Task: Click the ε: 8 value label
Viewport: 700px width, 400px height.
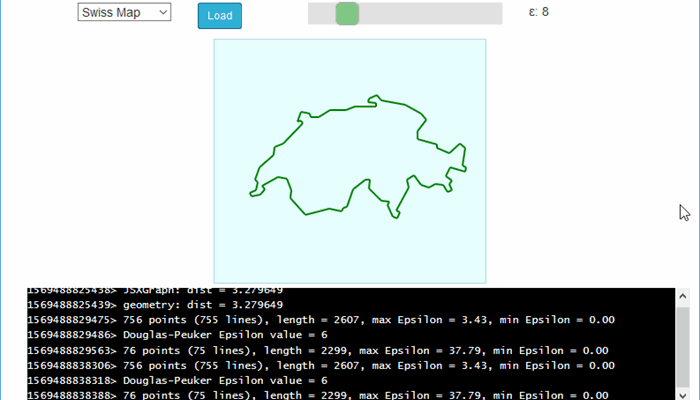Action: coord(538,13)
